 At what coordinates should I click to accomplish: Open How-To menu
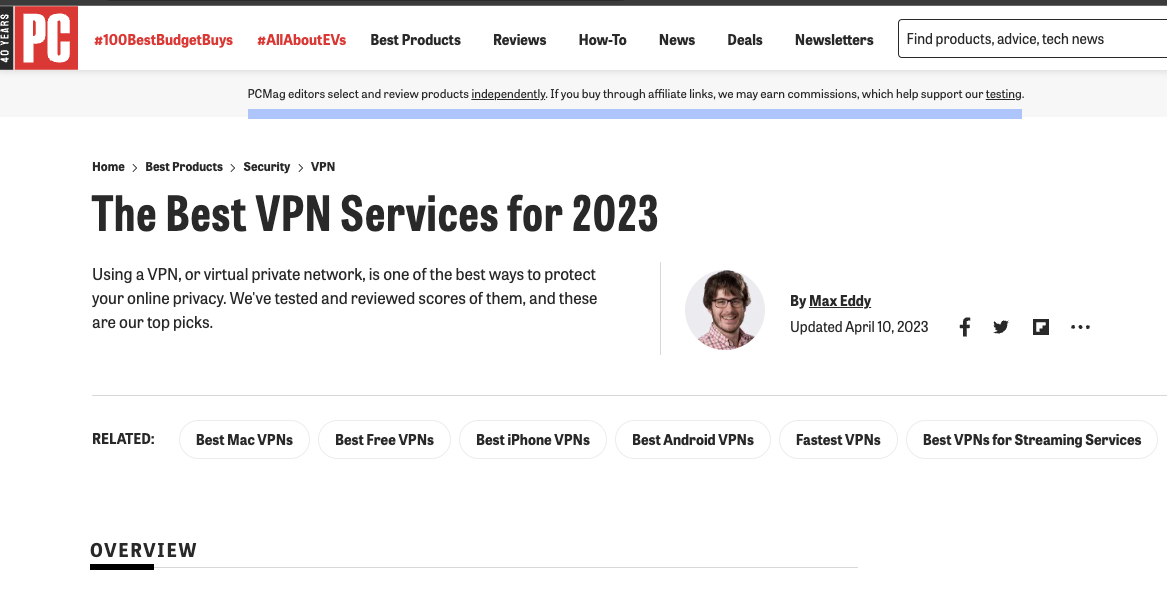point(602,40)
